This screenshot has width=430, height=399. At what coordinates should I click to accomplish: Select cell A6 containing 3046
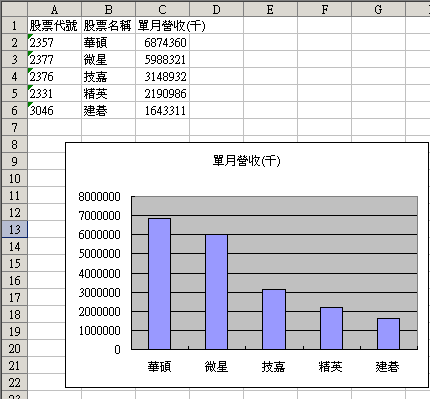54,110
